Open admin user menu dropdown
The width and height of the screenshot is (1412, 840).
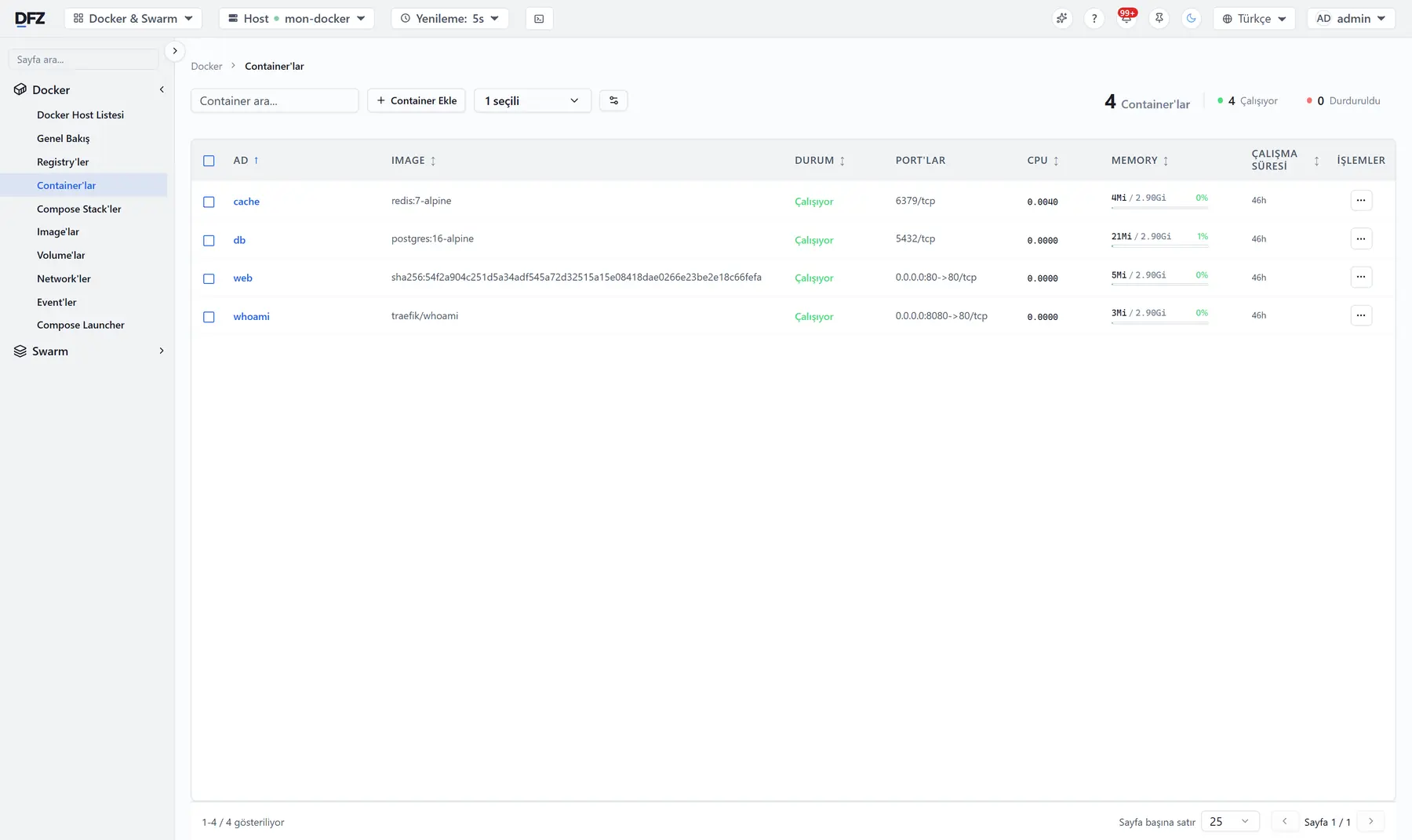[x=1351, y=18]
